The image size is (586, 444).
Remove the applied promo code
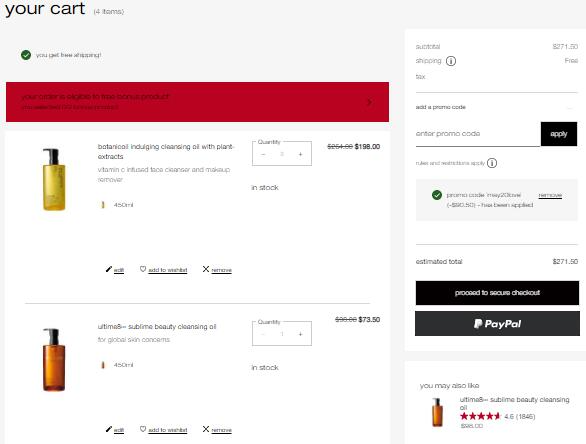550,195
